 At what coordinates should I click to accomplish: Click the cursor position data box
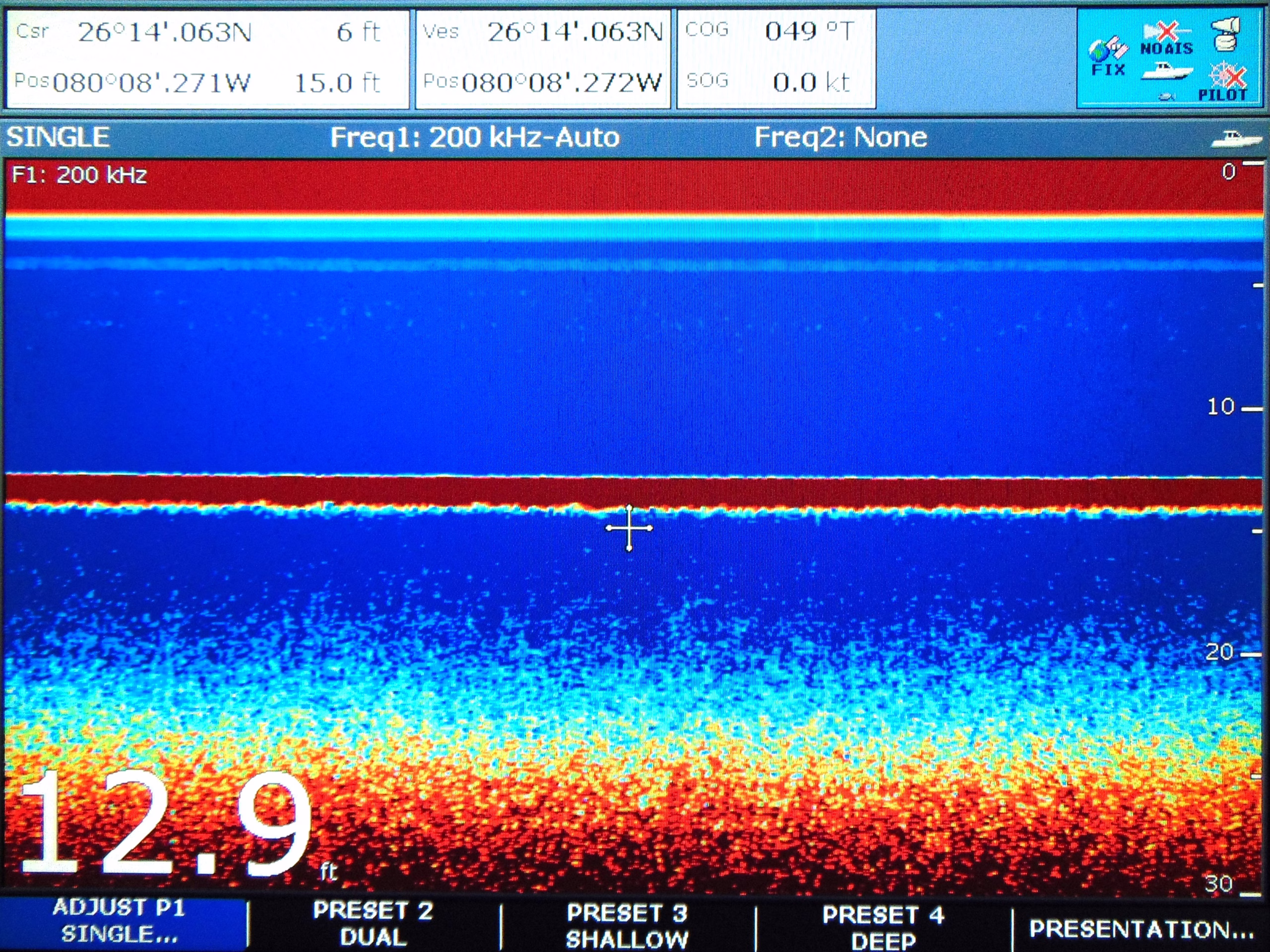(x=207, y=58)
